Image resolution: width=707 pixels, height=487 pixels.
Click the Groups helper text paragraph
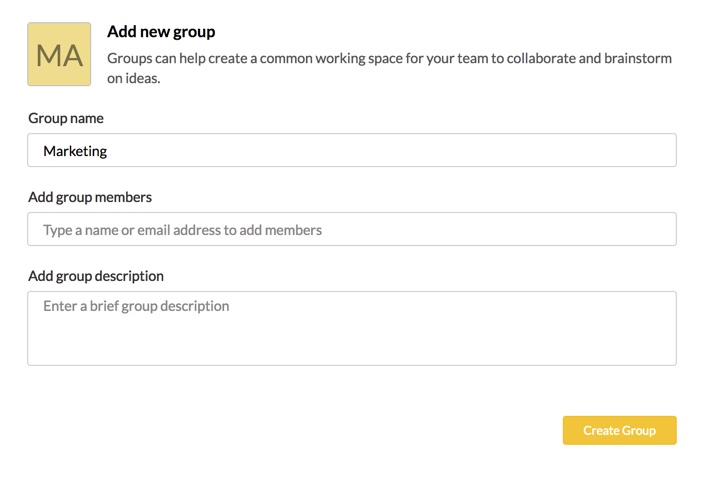point(389,58)
